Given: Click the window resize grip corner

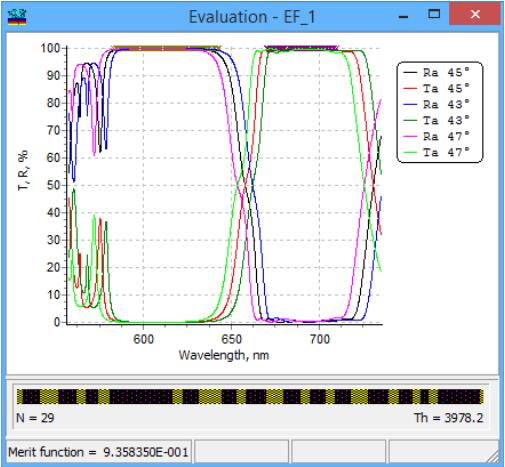Looking at the screenshot, I should coord(493,456).
